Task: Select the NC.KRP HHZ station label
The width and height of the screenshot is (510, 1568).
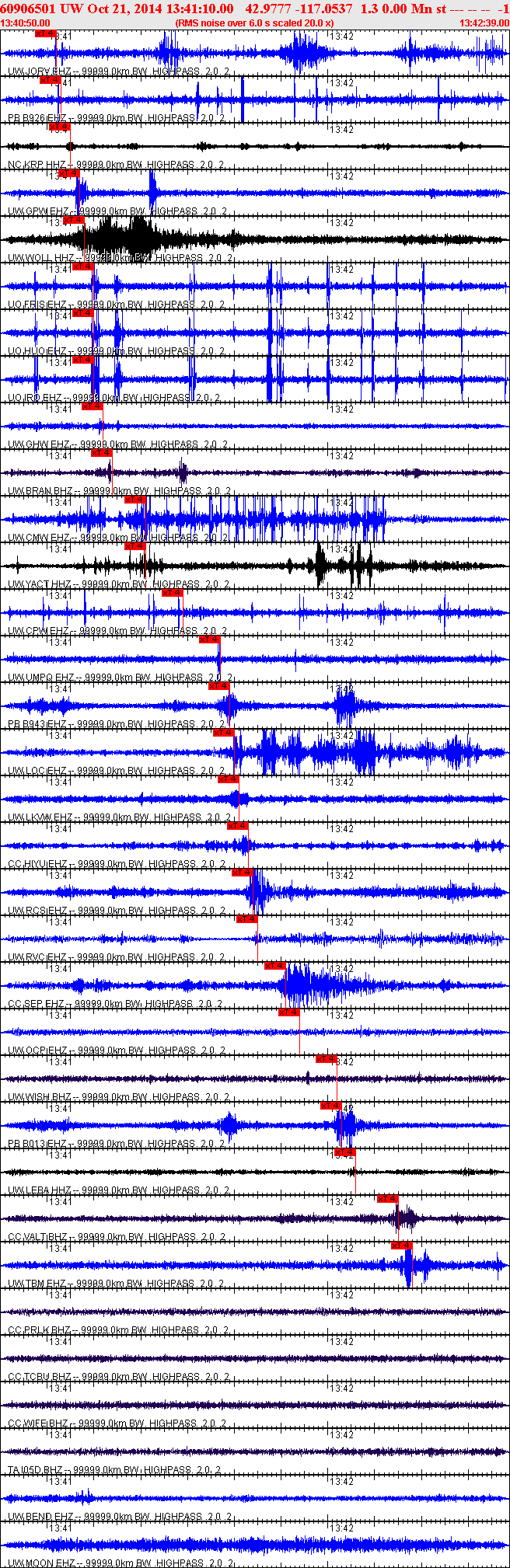Action: click(x=37, y=165)
